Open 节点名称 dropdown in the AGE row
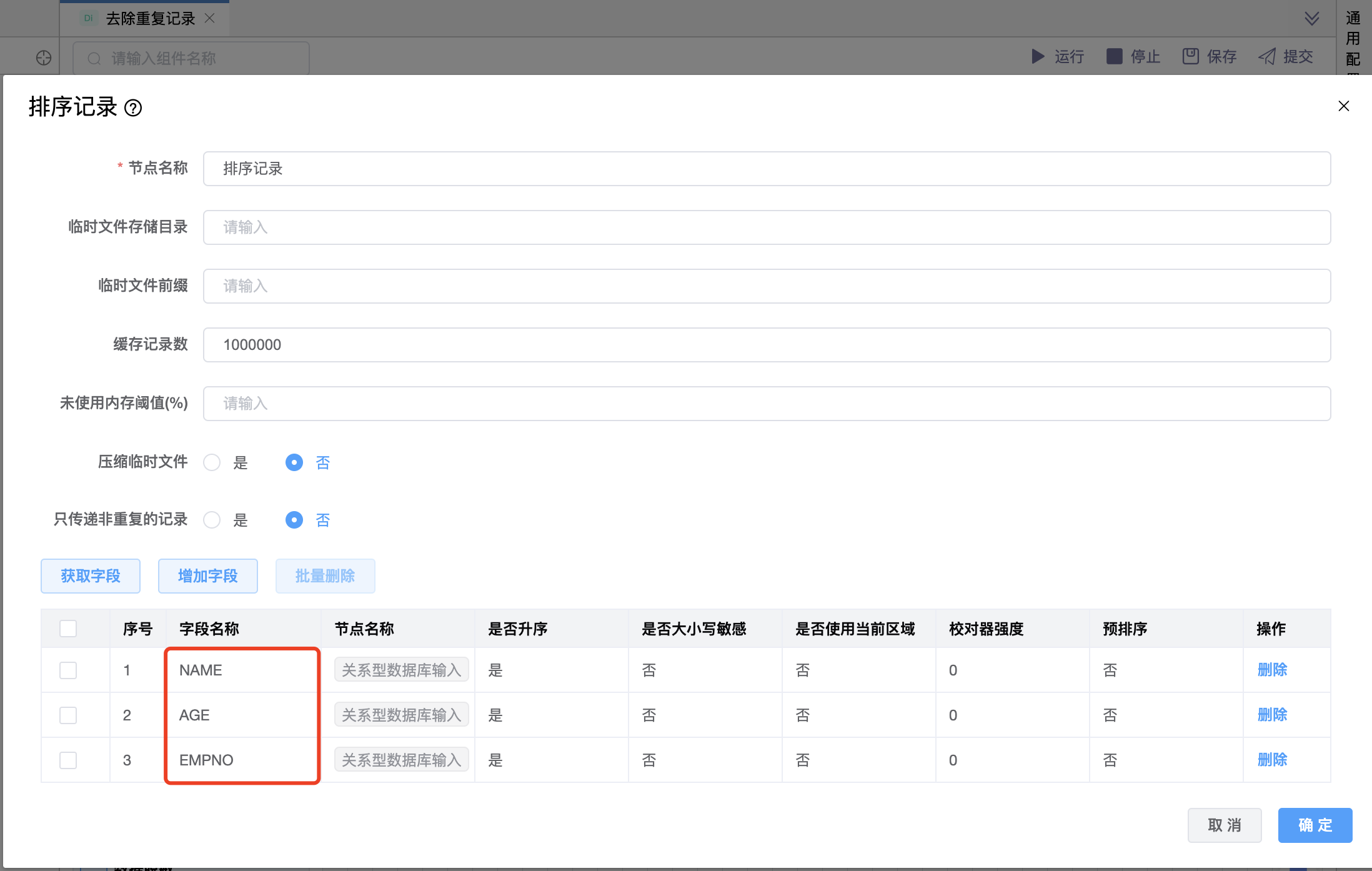Viewport: 1372px width, 871px height. [x=401, y=715]
